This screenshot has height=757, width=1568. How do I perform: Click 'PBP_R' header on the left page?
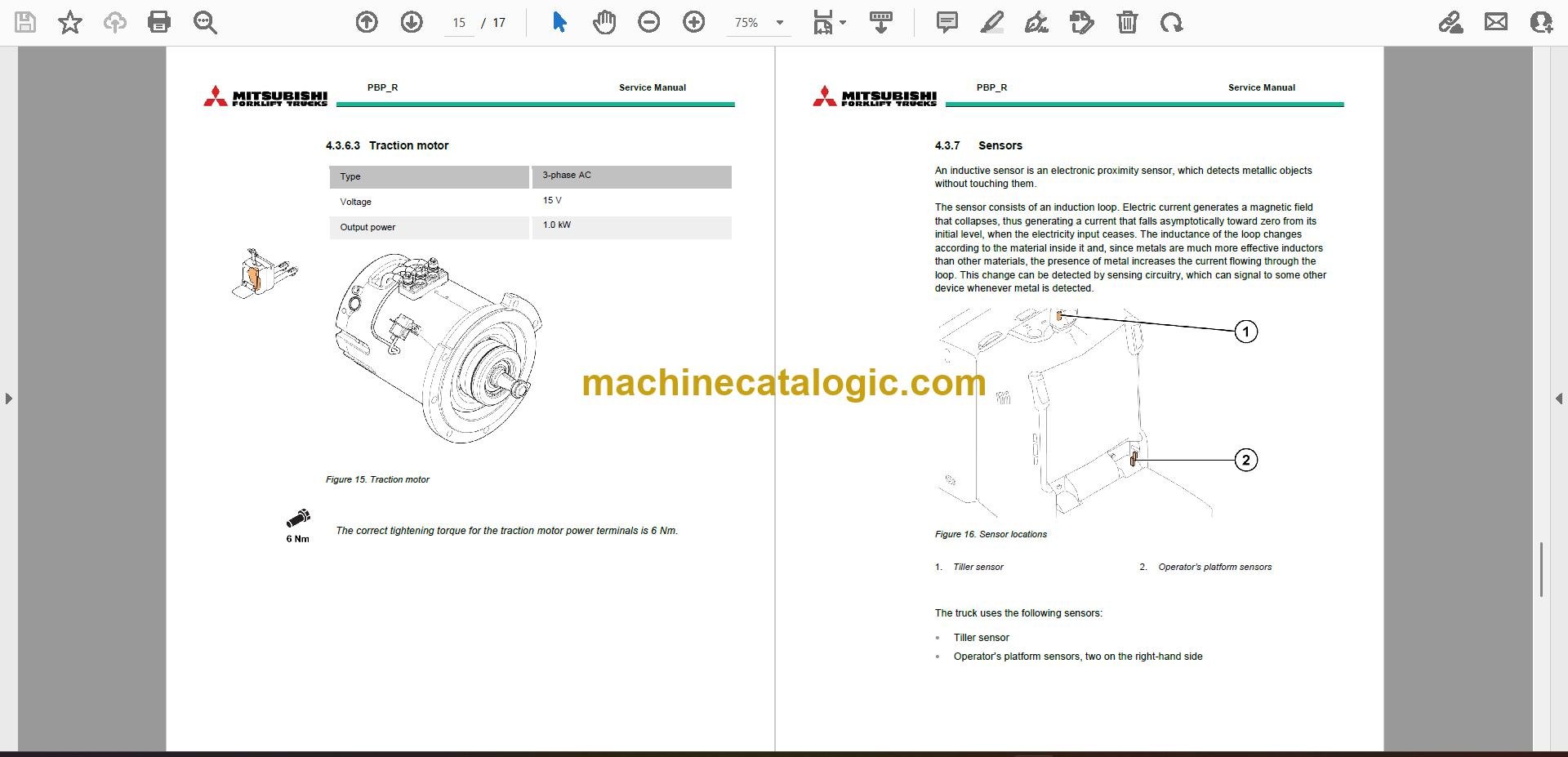pyautogui.click(x=382, y=87)
